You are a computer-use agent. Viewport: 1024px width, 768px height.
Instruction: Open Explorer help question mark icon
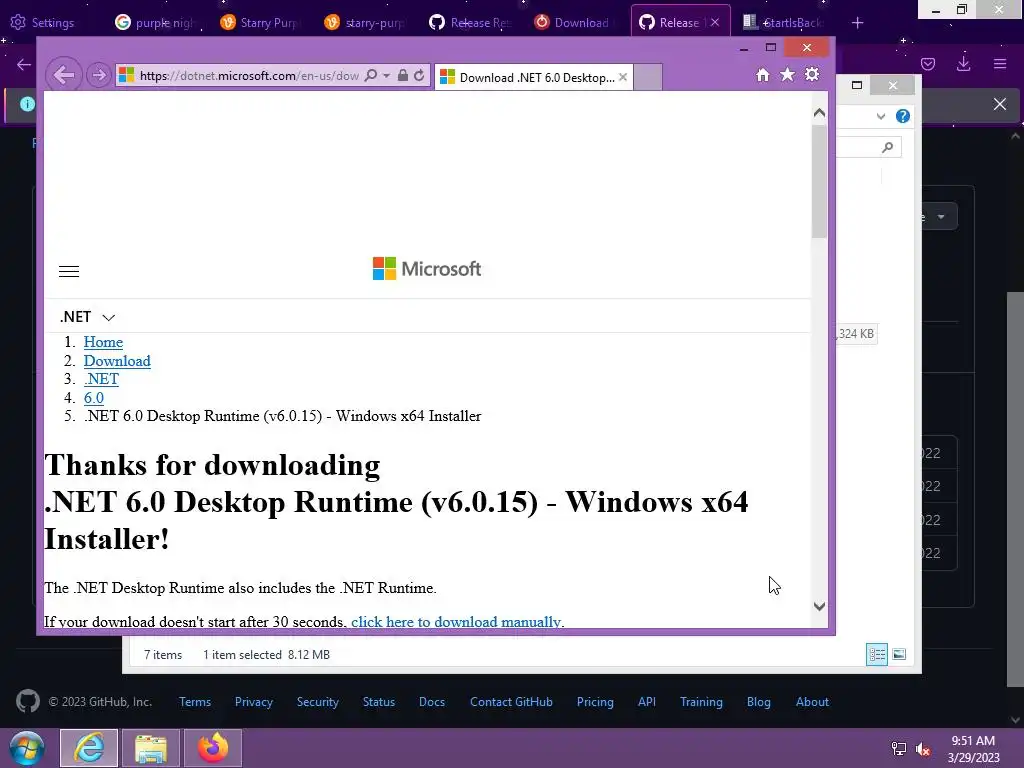(903, 116)
